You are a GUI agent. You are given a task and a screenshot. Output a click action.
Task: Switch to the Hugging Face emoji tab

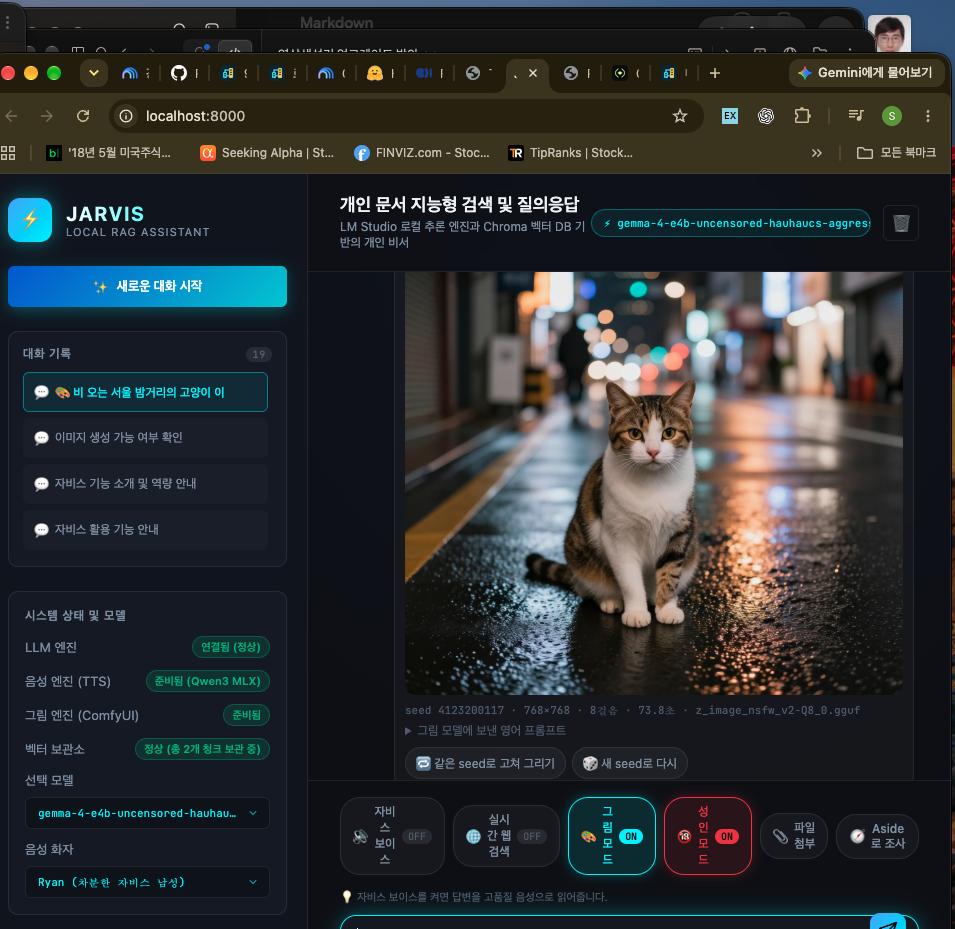(x=375, y=73)
